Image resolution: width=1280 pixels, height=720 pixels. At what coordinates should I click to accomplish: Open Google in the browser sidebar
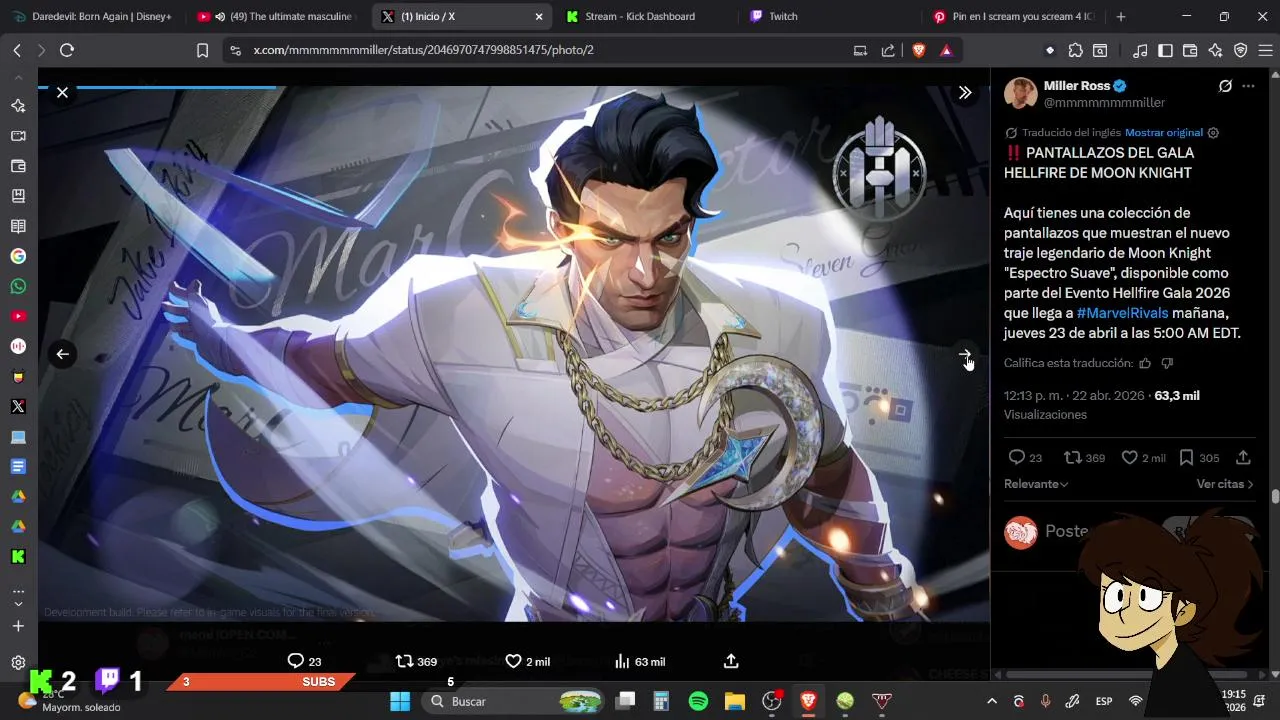coord(18,256)
